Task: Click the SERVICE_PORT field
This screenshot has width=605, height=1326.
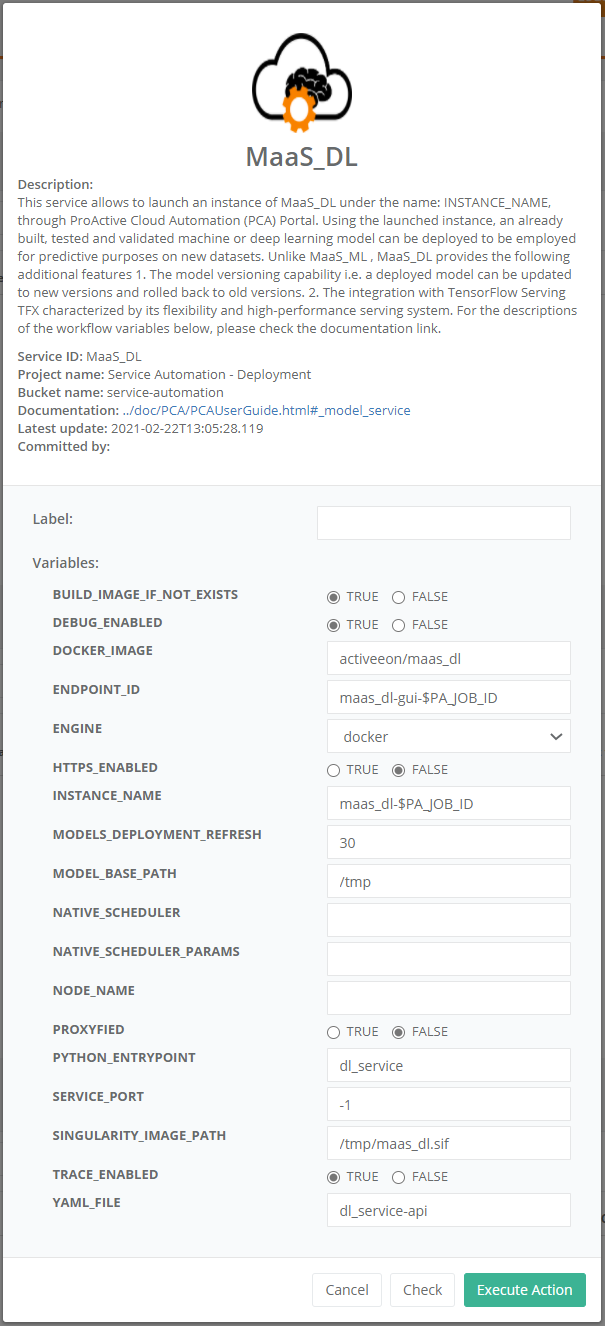Action: pyautogui.click(x=449, y=1104)
